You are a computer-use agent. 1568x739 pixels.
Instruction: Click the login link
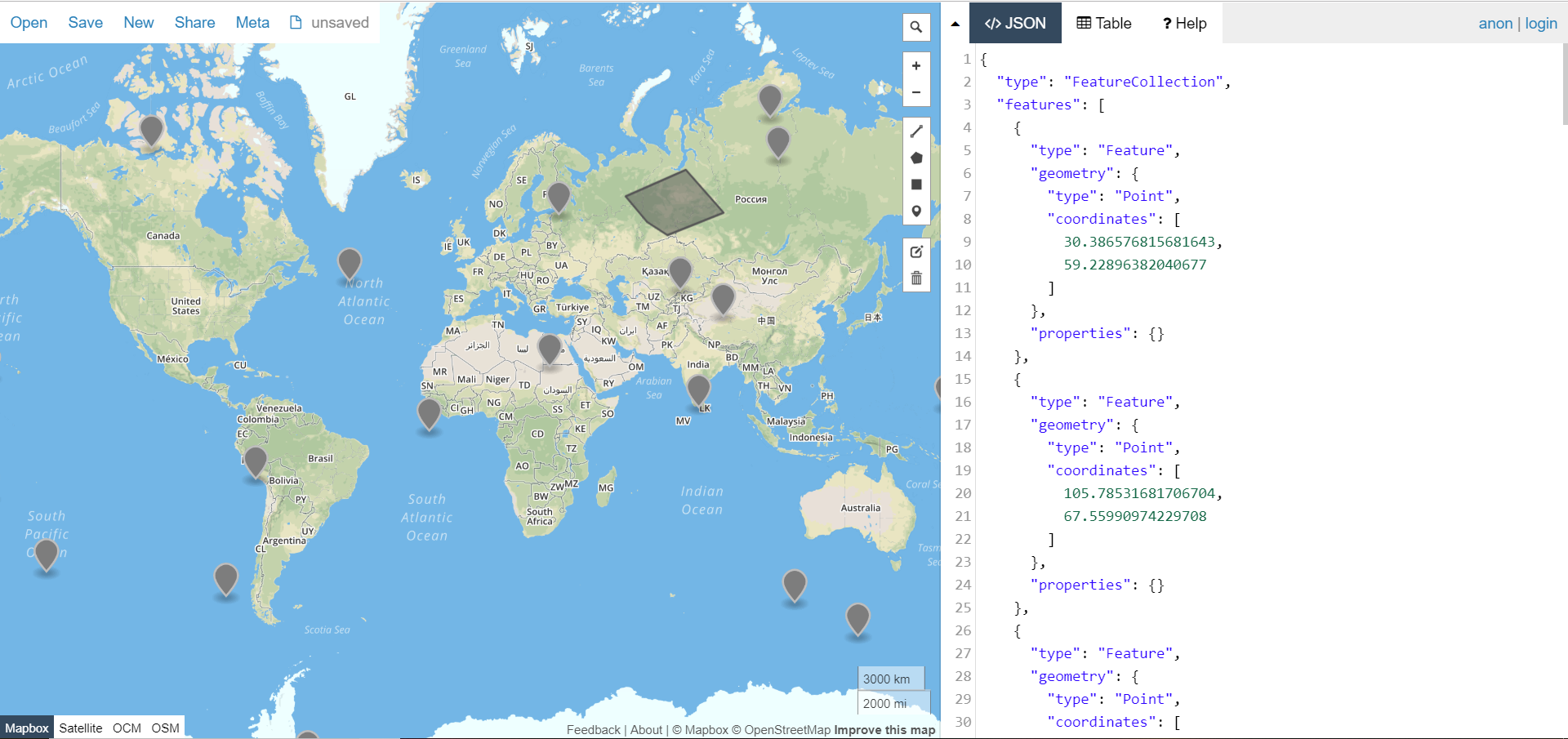tap(1541, 23)
